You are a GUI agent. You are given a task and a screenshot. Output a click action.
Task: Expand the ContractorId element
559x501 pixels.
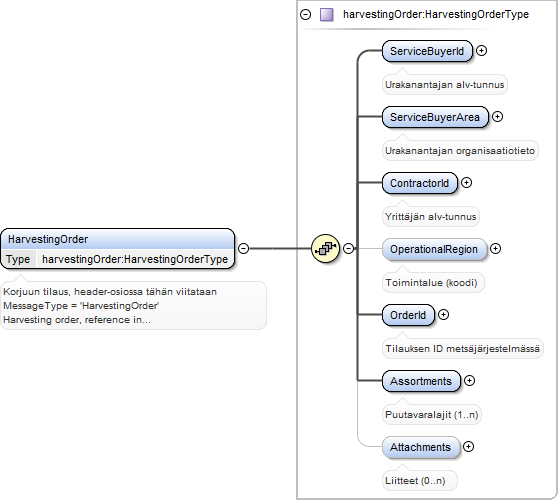pos(466,183)
